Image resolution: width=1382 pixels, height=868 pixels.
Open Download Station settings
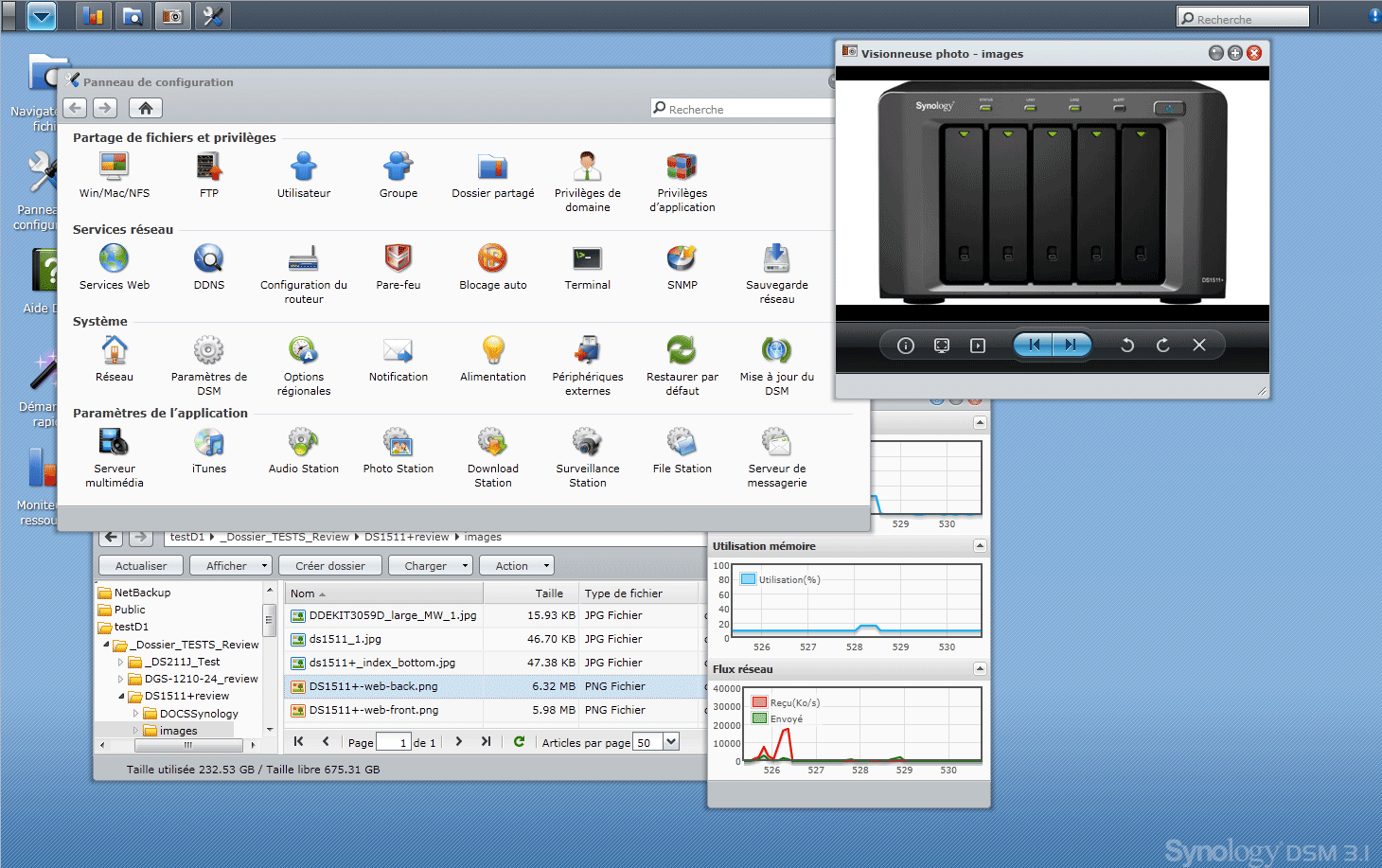pyautogui.click(x=492, y=442)
